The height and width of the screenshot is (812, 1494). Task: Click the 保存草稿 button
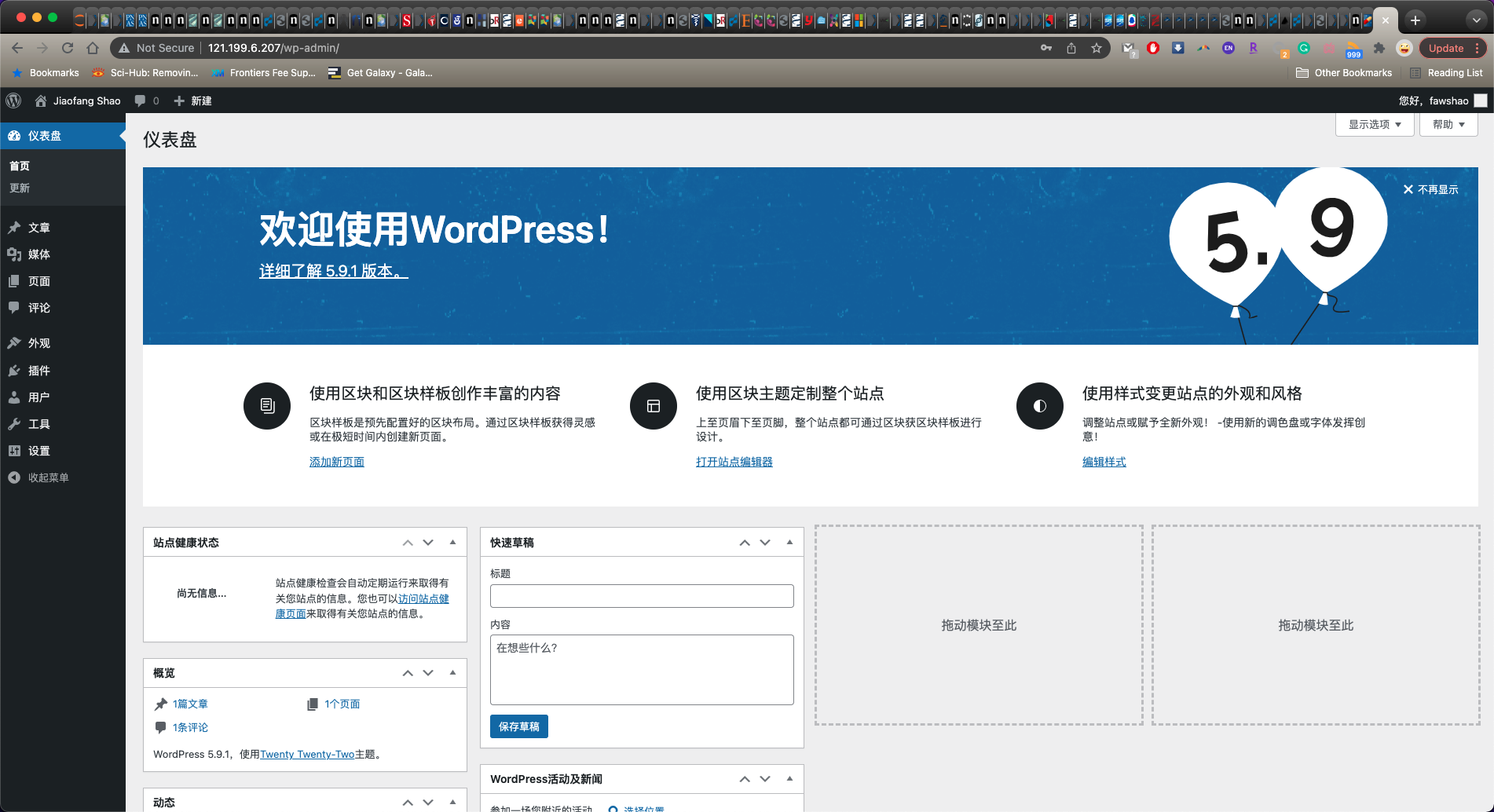(x=518, y=726)
